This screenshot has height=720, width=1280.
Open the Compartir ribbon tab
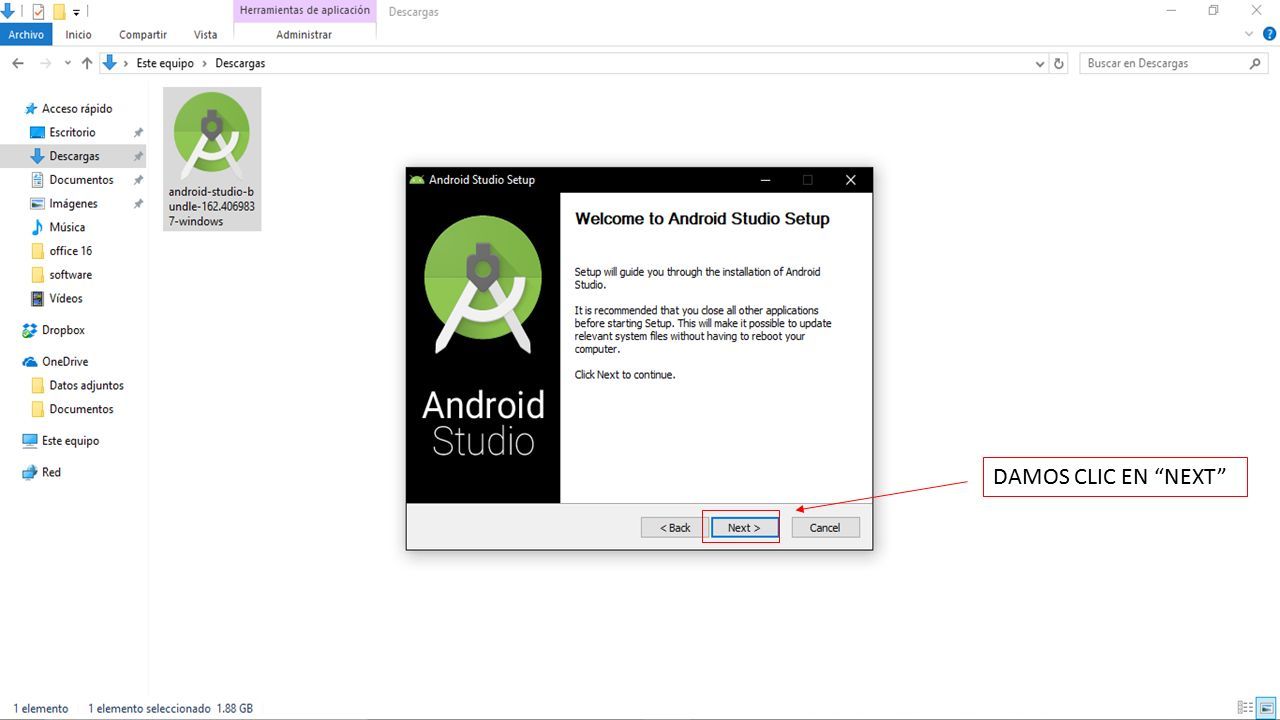coord(143,34)
